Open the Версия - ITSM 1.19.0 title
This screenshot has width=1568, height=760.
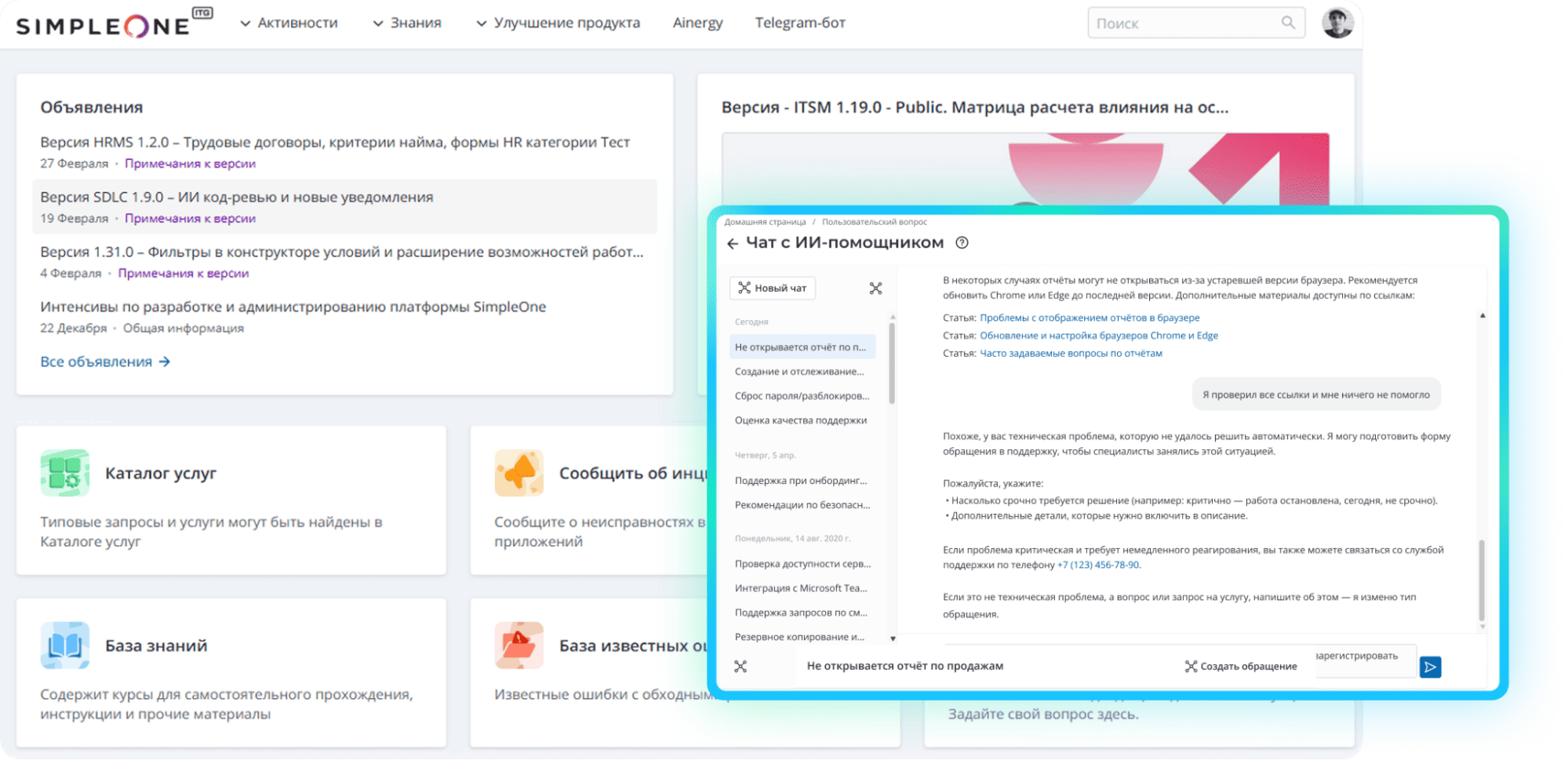pos(975,107)
